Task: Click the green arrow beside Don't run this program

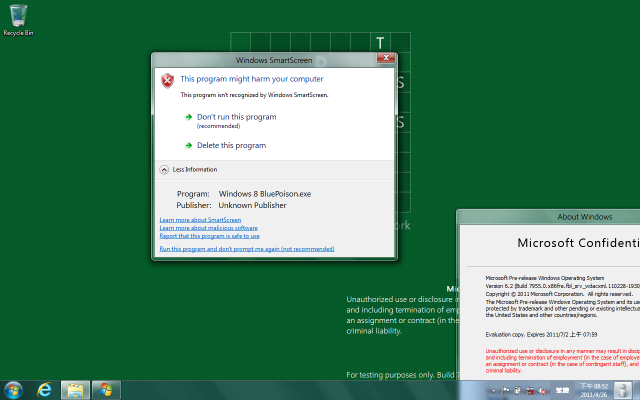Action: tap(189, 117)
